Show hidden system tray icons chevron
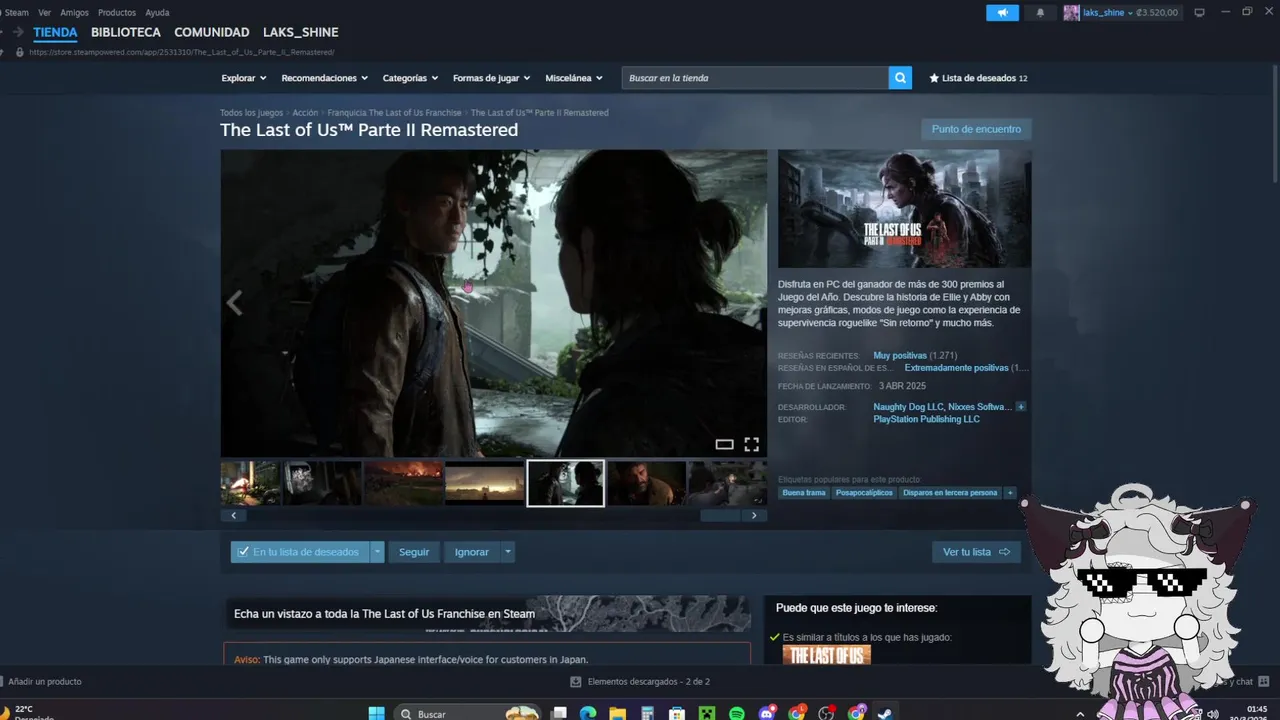 pos(1080,714)
